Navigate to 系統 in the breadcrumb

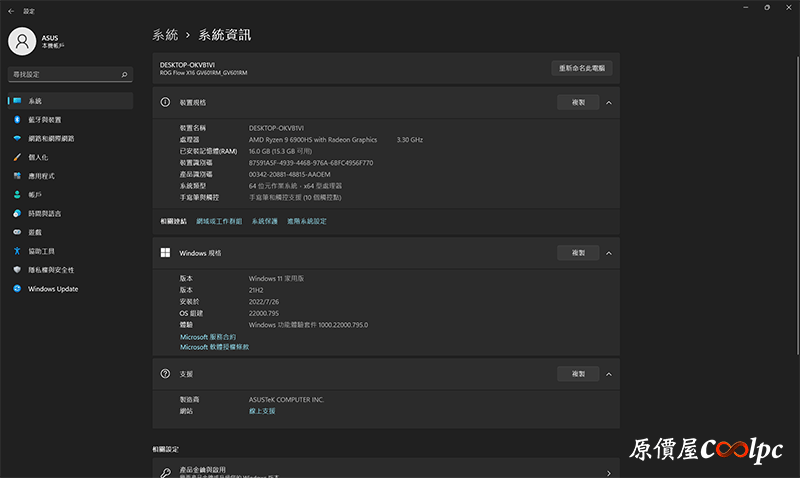pos(165,35)
